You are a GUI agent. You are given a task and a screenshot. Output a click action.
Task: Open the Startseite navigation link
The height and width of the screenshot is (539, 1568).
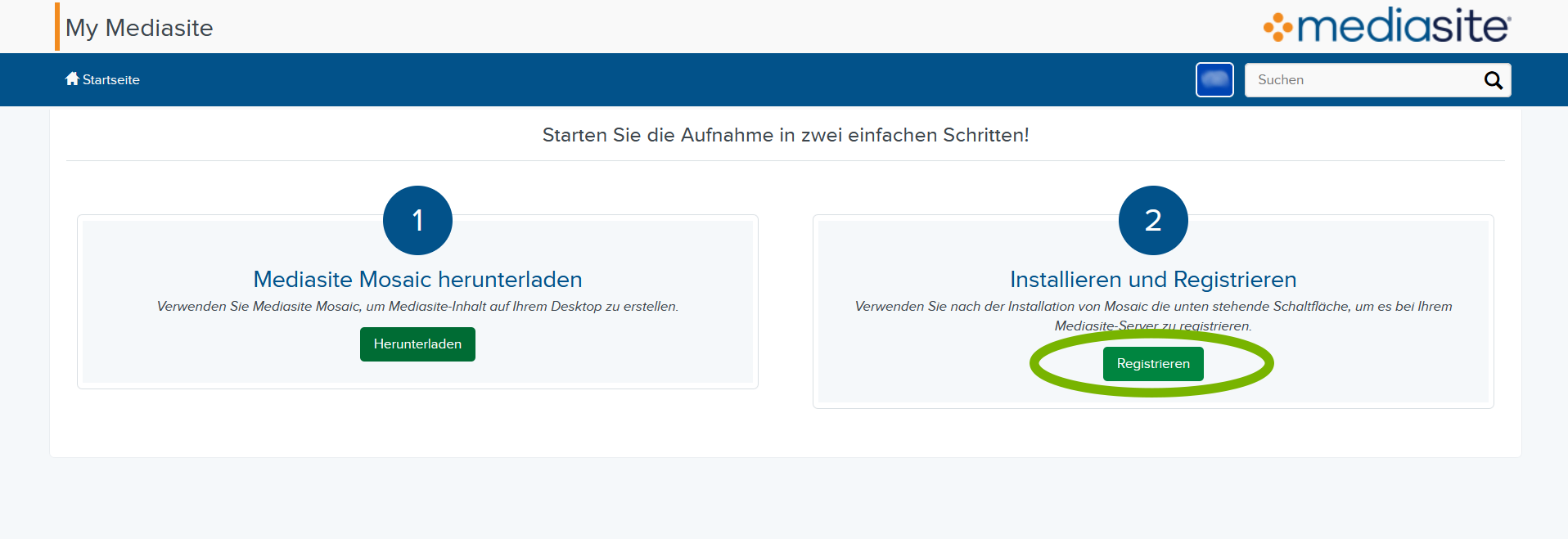102,79
